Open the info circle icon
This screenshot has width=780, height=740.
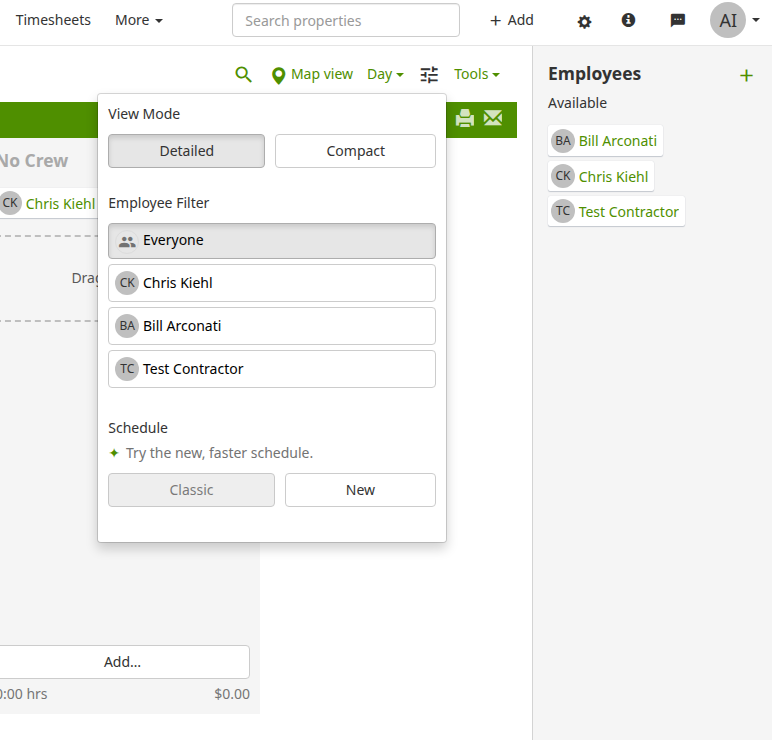(628, 20)
